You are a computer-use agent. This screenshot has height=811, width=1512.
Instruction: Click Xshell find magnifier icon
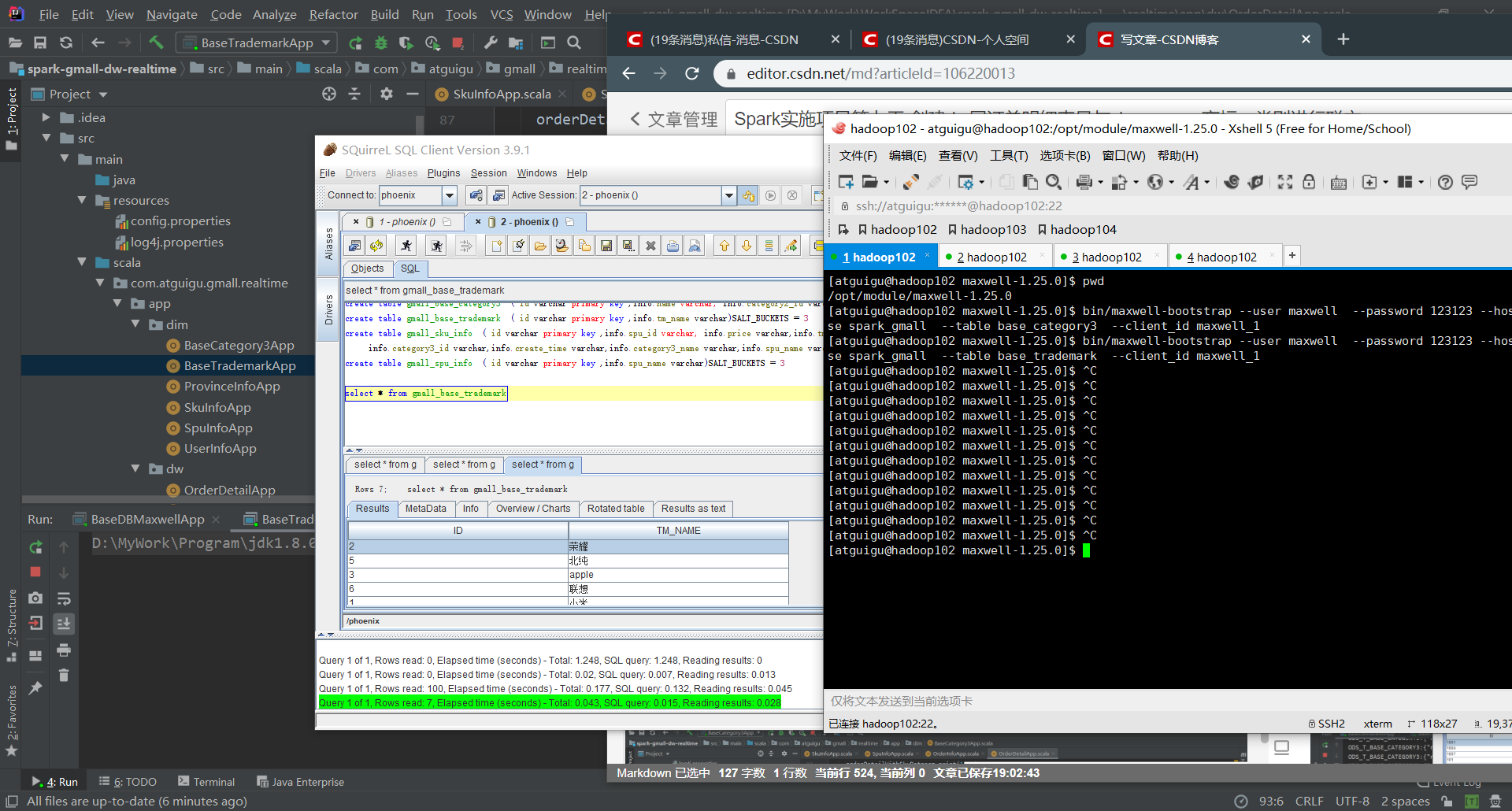[1053, 182]
